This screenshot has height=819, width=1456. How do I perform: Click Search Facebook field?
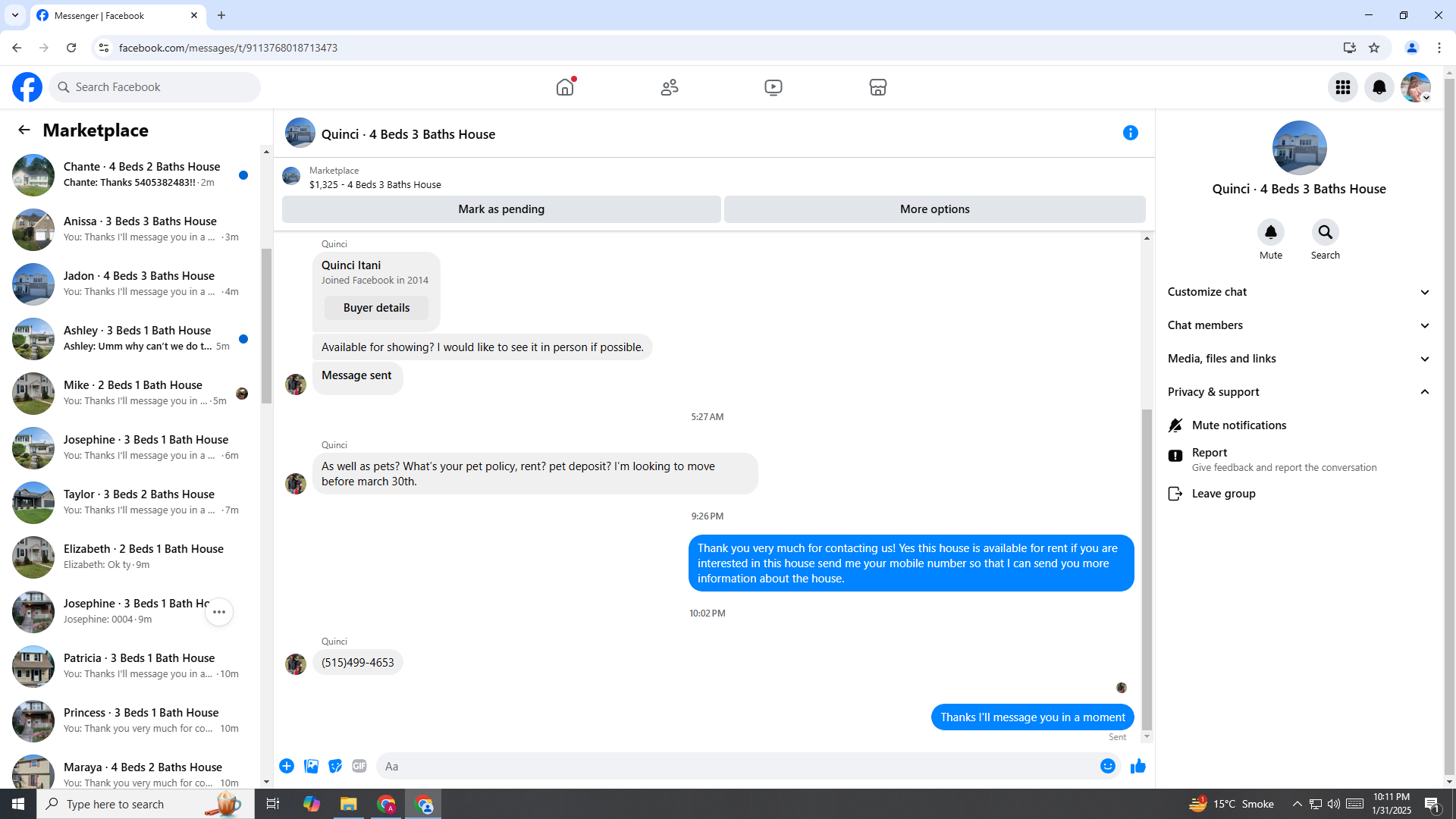155,87
